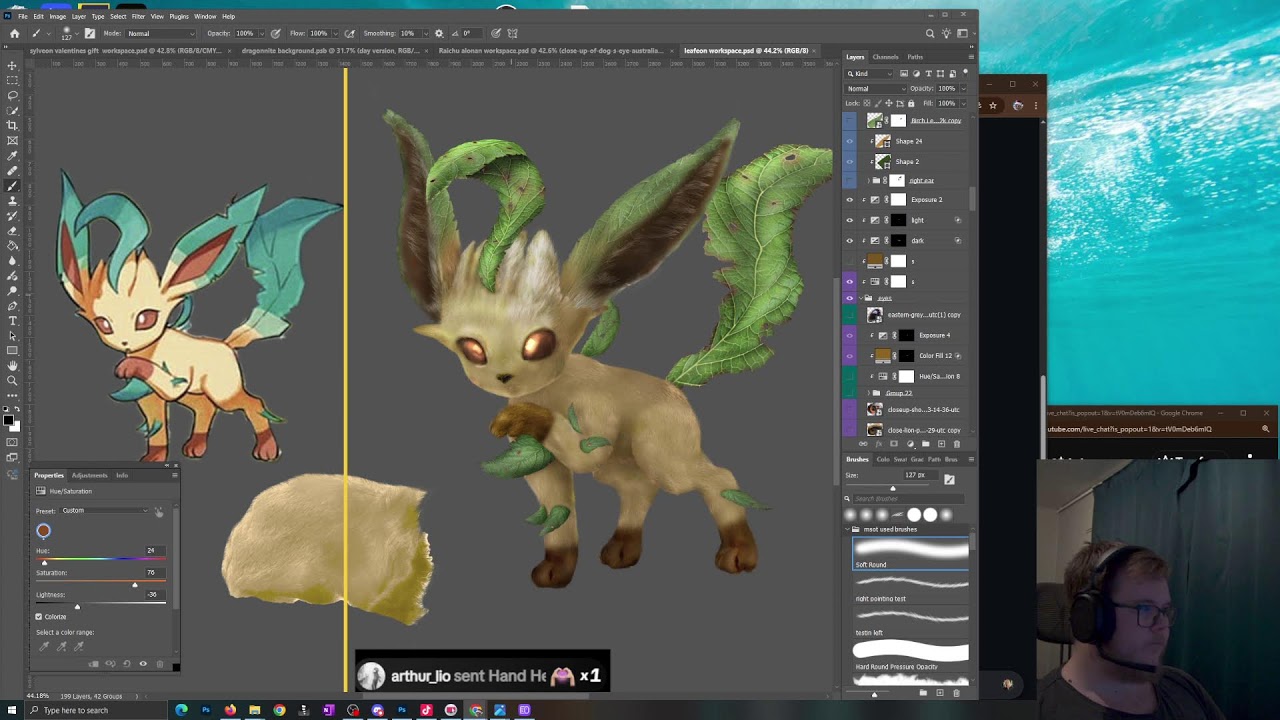Click on the Hue slider
This screenshot has height=720, width=1280.
(100, 561)
